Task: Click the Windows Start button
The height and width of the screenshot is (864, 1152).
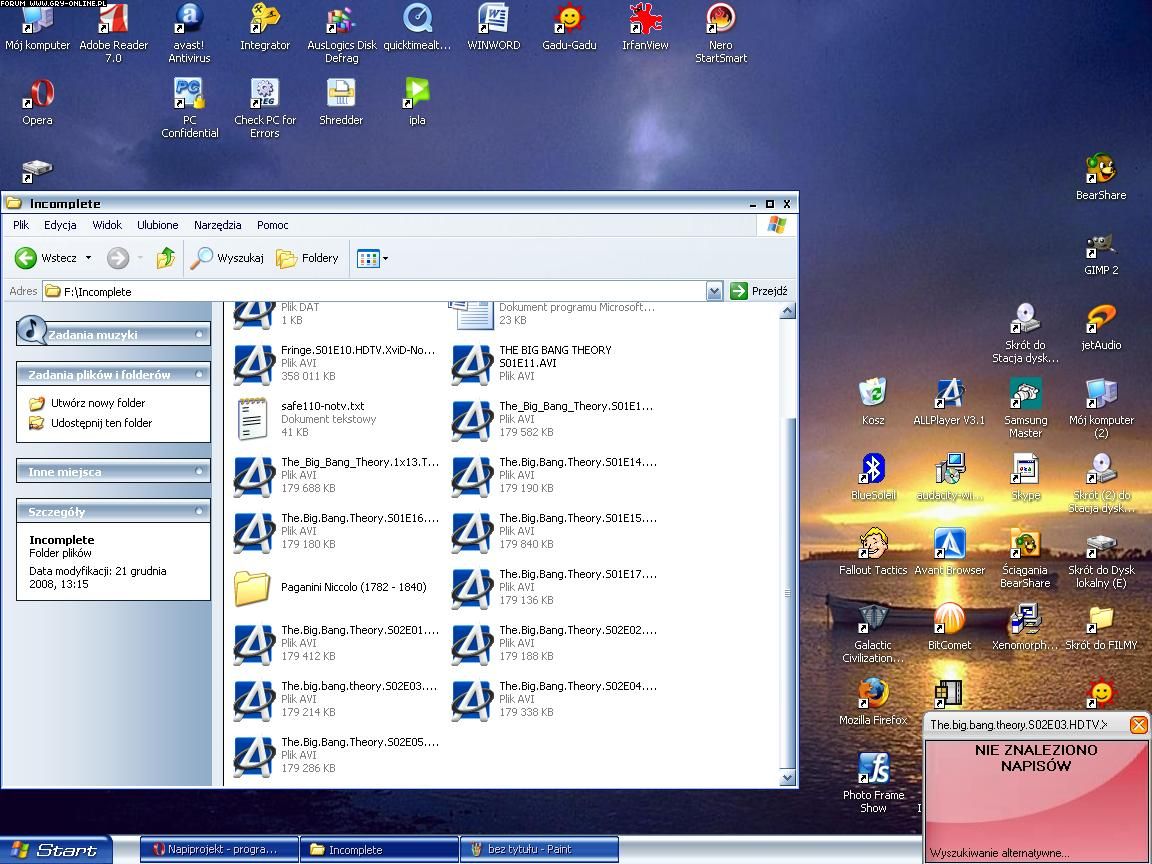Action: tap(56, 850)
